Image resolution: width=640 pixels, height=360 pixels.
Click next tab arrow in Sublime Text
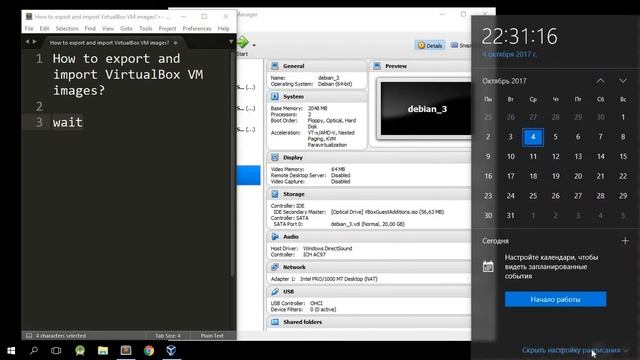pos(35,42)
